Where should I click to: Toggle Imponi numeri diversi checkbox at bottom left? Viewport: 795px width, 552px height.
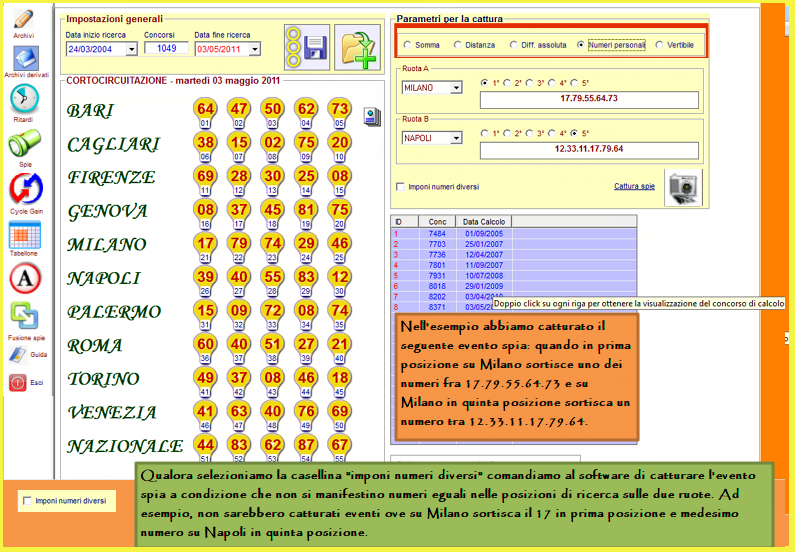point(27,501)
